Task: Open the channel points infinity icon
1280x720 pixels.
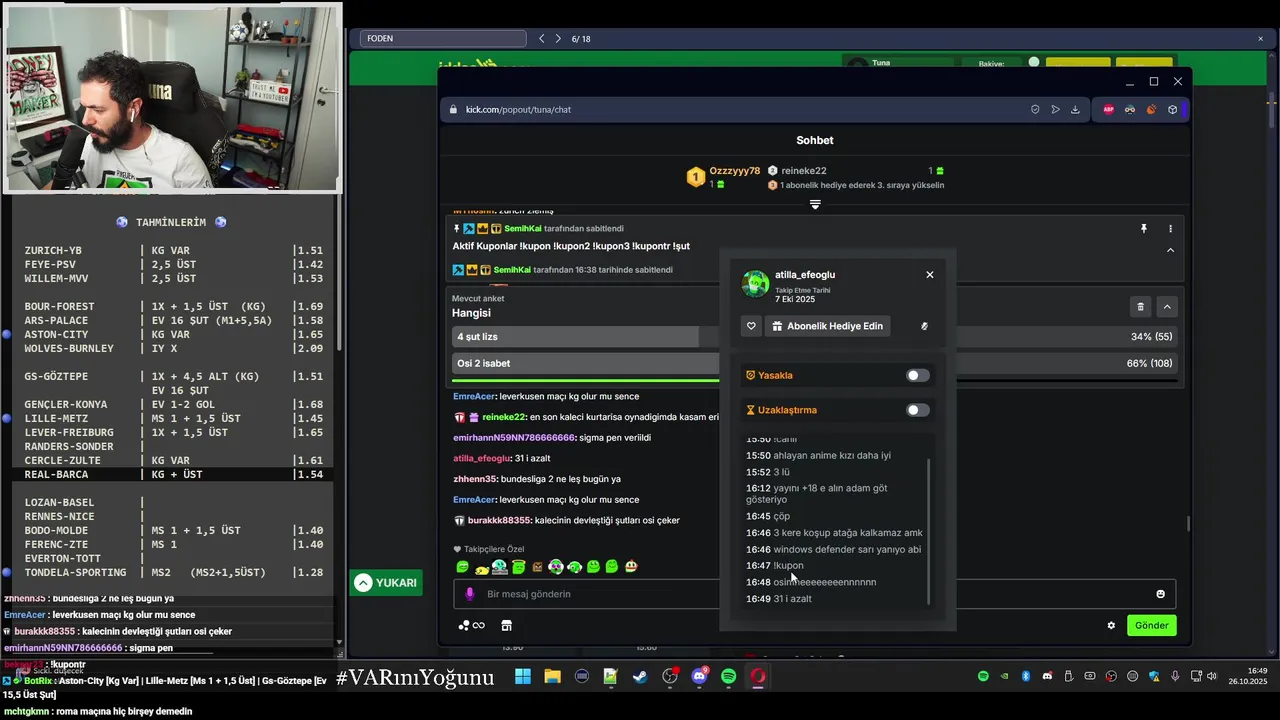Action: (x=471, y=625)
